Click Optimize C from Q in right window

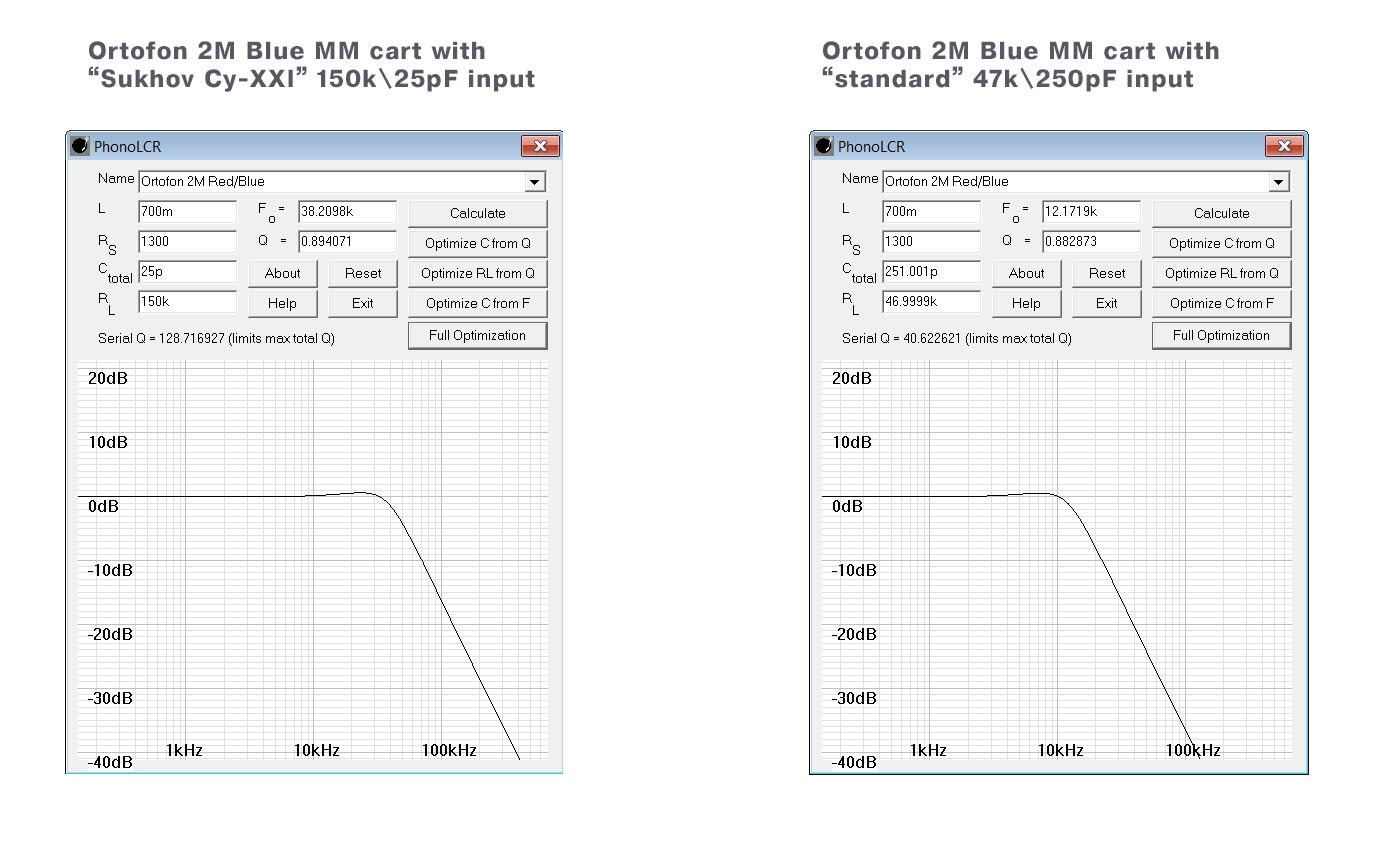1222,243
